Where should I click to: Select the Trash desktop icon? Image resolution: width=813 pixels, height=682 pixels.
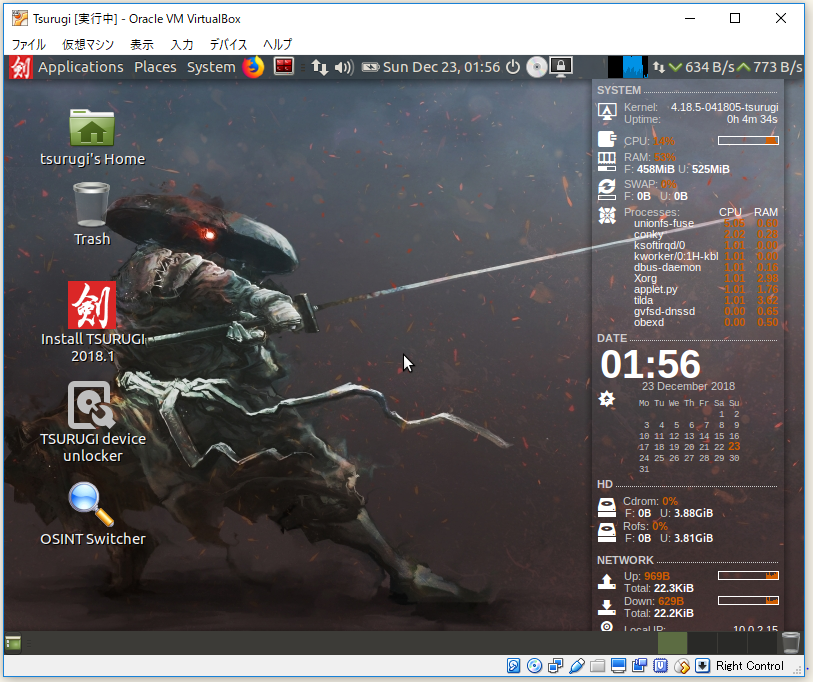(x=92, y=213)
